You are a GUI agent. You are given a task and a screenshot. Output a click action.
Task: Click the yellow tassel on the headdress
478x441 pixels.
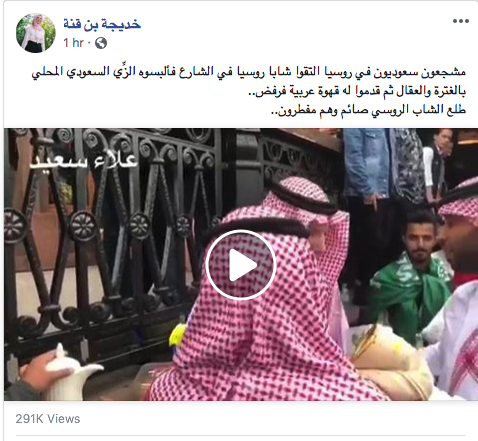(178, 335)
